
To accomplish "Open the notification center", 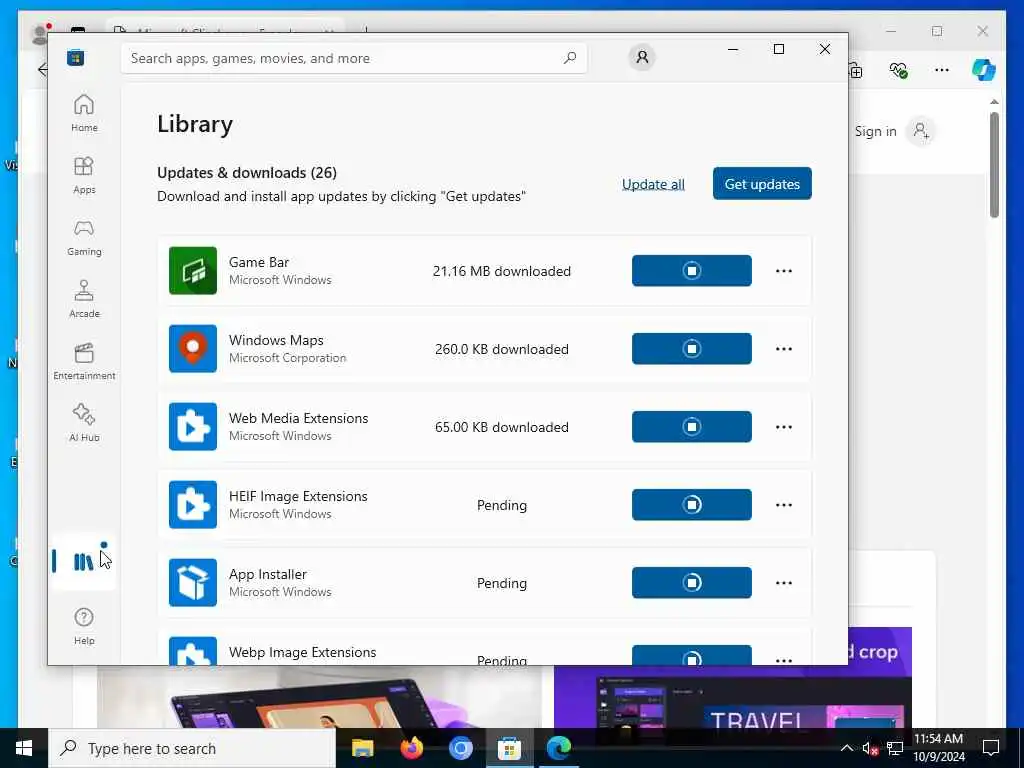I will 991,748.
